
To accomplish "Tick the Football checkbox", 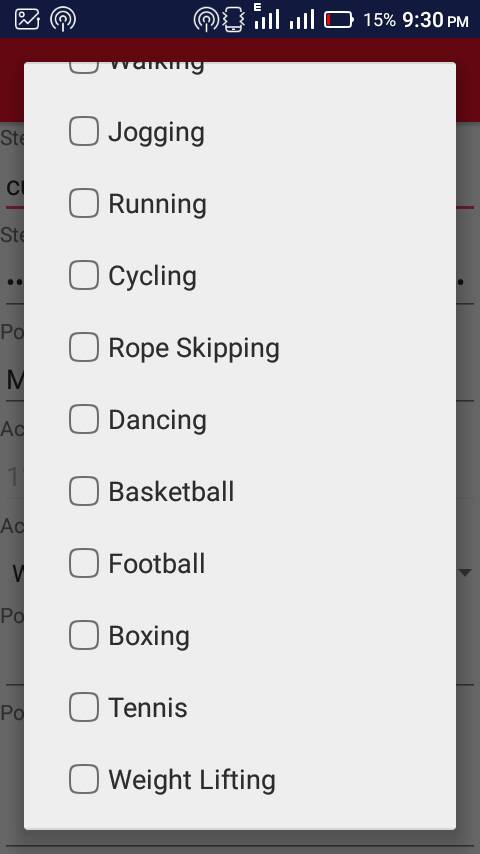I will click(84, 563).
